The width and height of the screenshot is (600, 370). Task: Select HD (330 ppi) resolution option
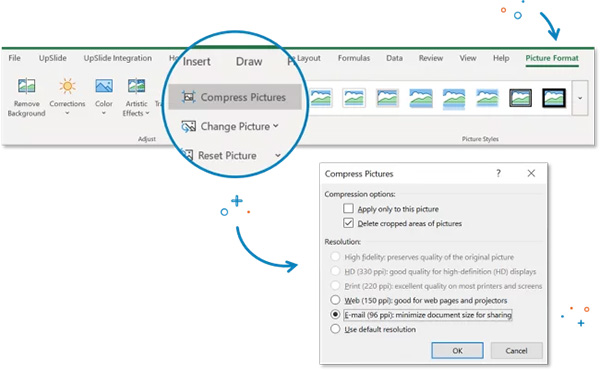335,271
